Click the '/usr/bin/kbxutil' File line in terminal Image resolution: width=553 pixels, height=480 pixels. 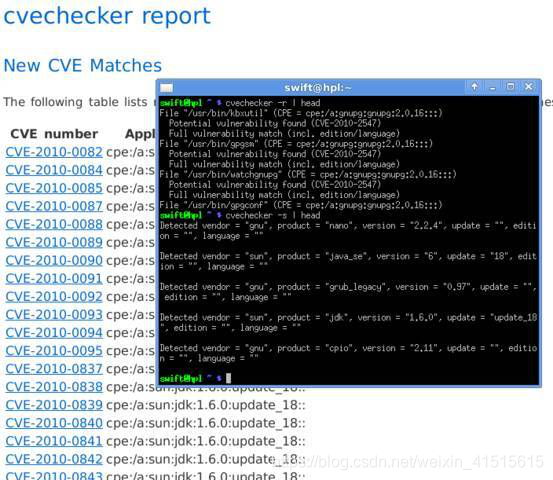coord(301,113)
